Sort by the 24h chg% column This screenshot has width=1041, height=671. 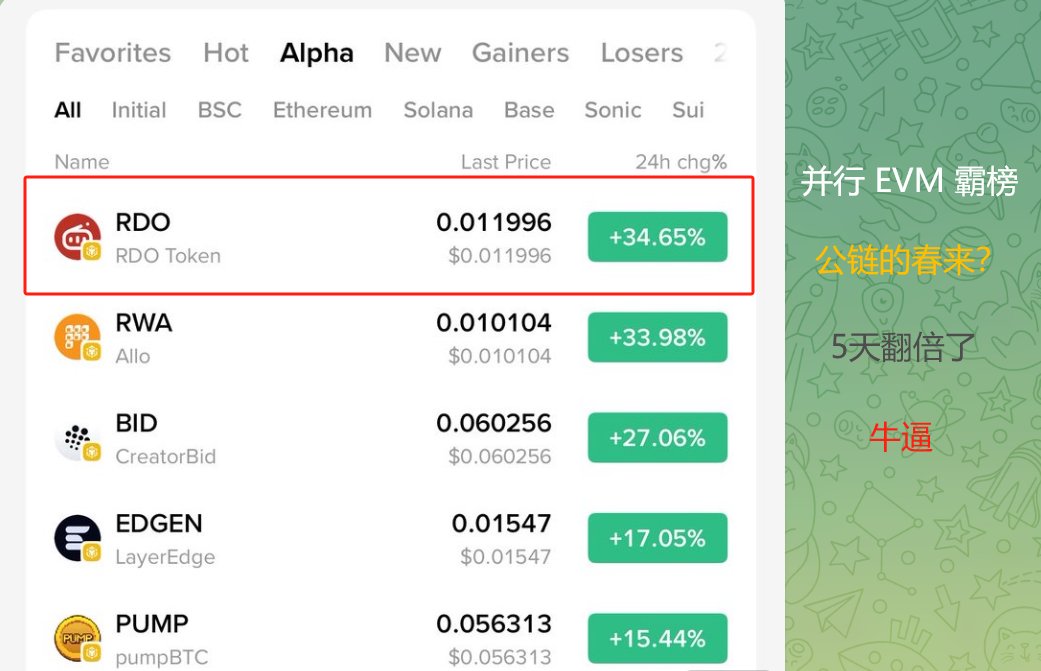tap(681, 162)
